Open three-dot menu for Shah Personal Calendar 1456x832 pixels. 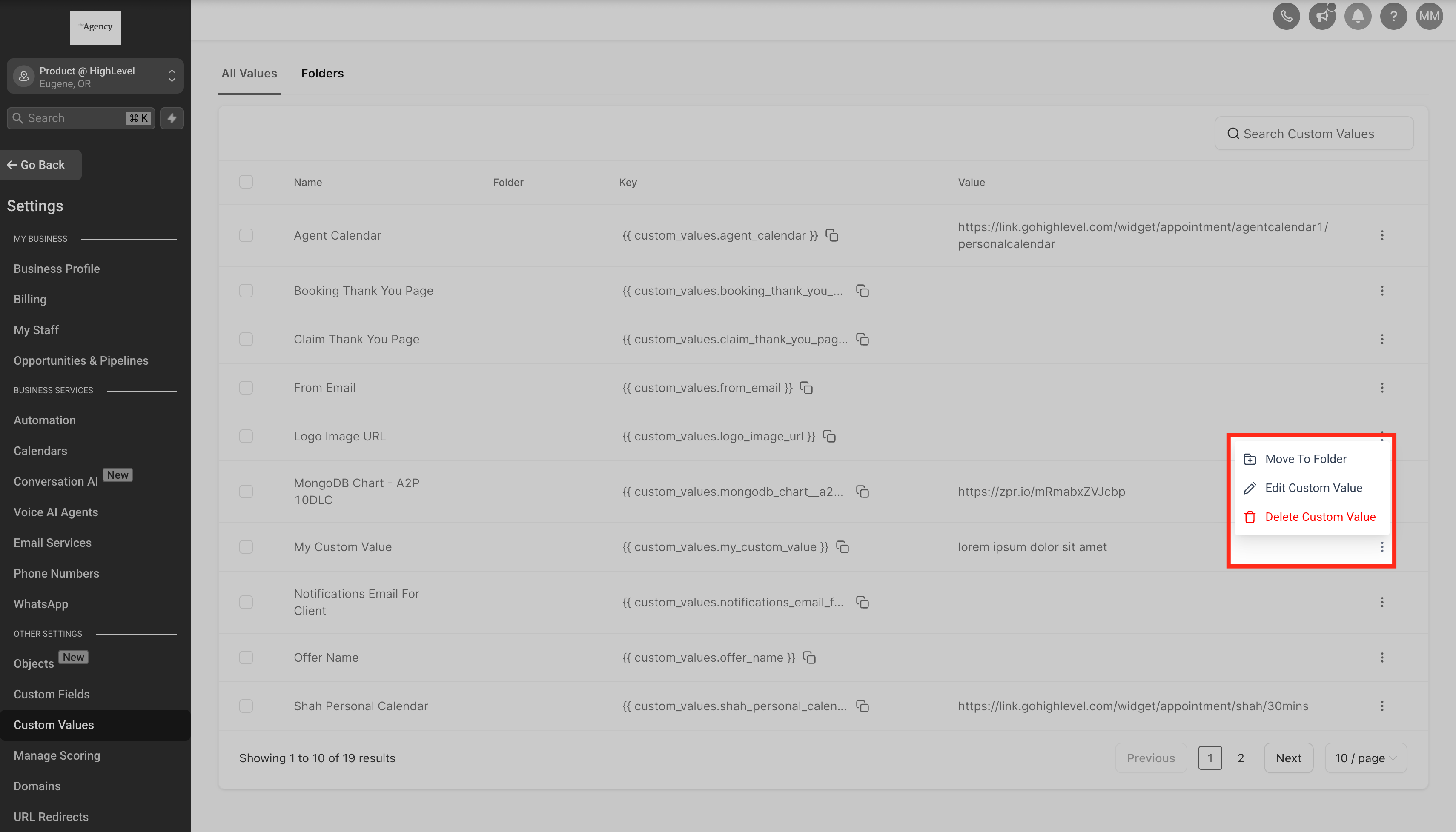[x=1381, y=706]
